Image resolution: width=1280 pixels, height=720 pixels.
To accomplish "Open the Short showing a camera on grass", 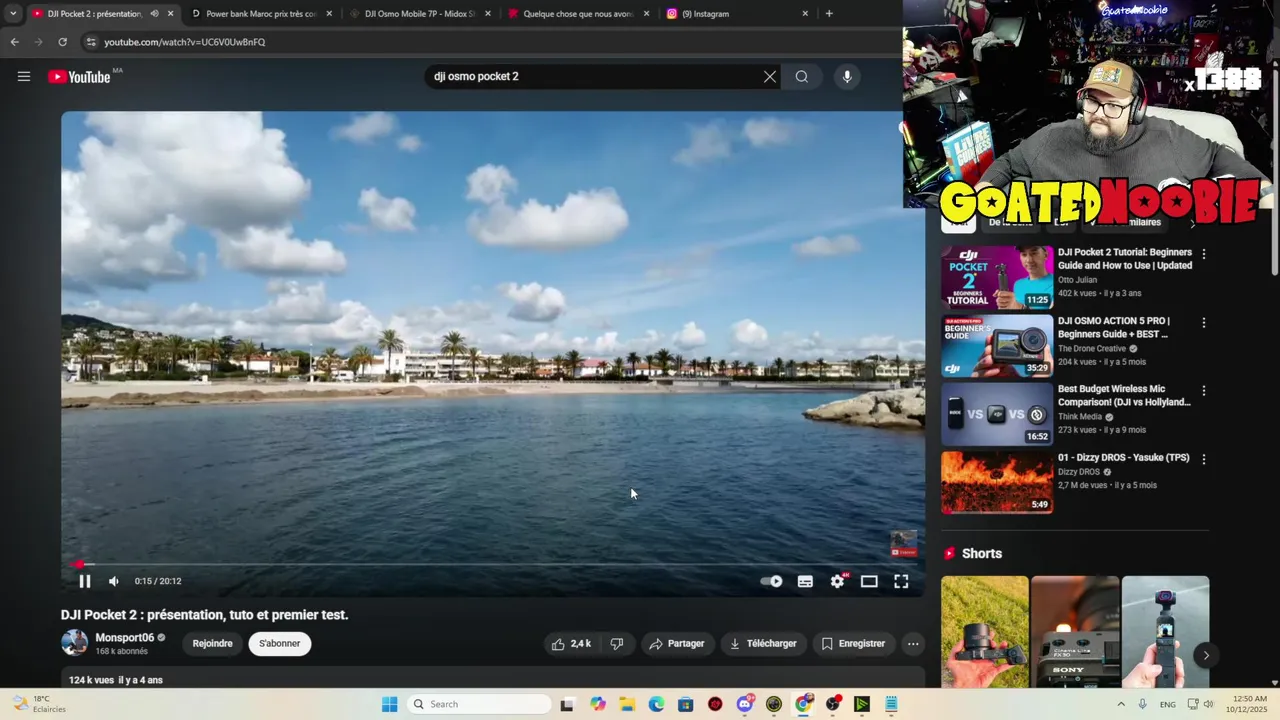I will tap(984, 632).
